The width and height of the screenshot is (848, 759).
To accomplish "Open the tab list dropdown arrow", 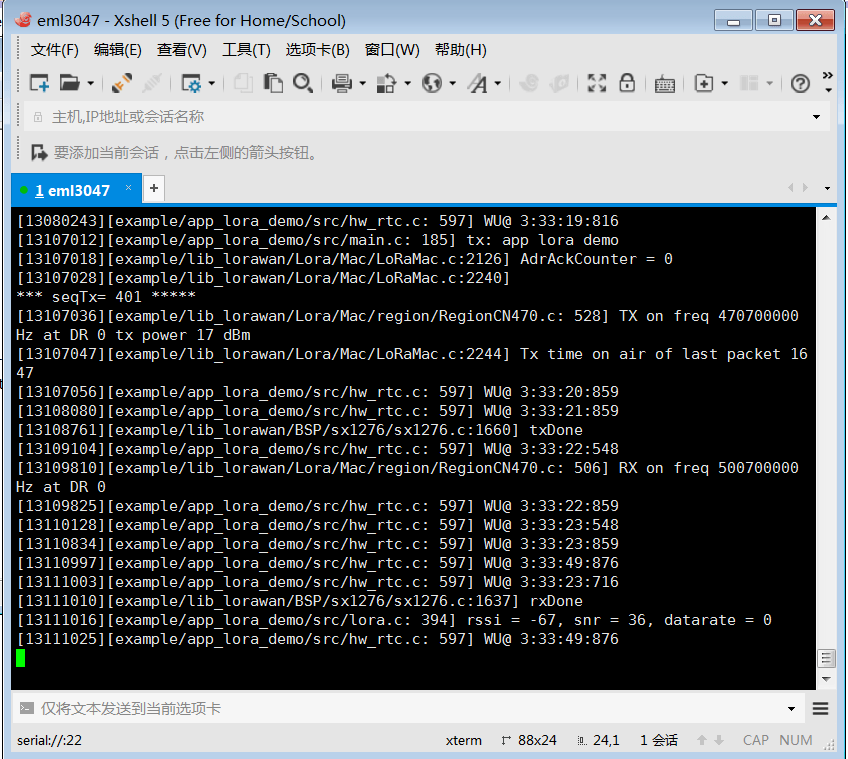I will (827, 188).
